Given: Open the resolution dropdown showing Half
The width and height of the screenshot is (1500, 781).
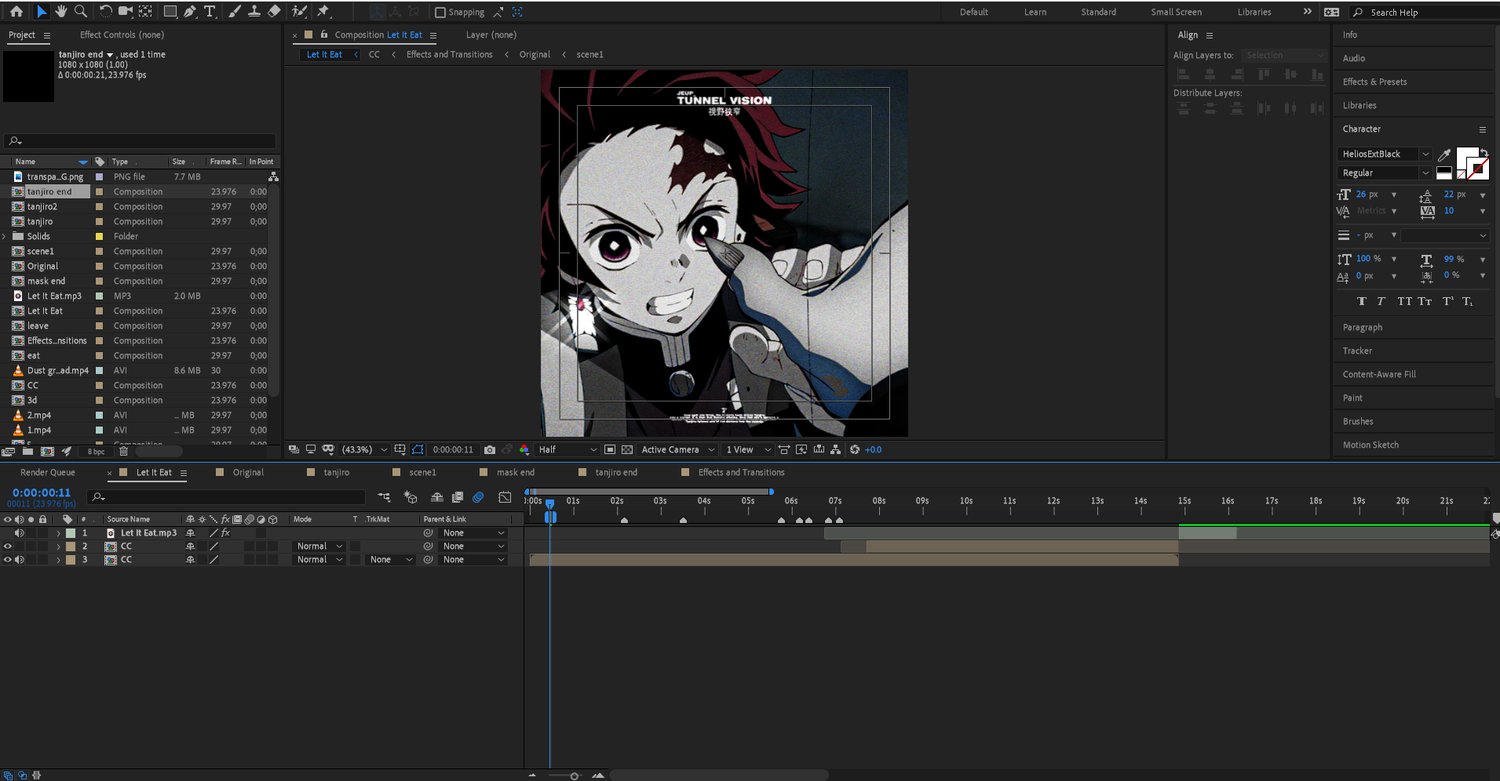Looking at the screenshot, I should click(567, 450).
